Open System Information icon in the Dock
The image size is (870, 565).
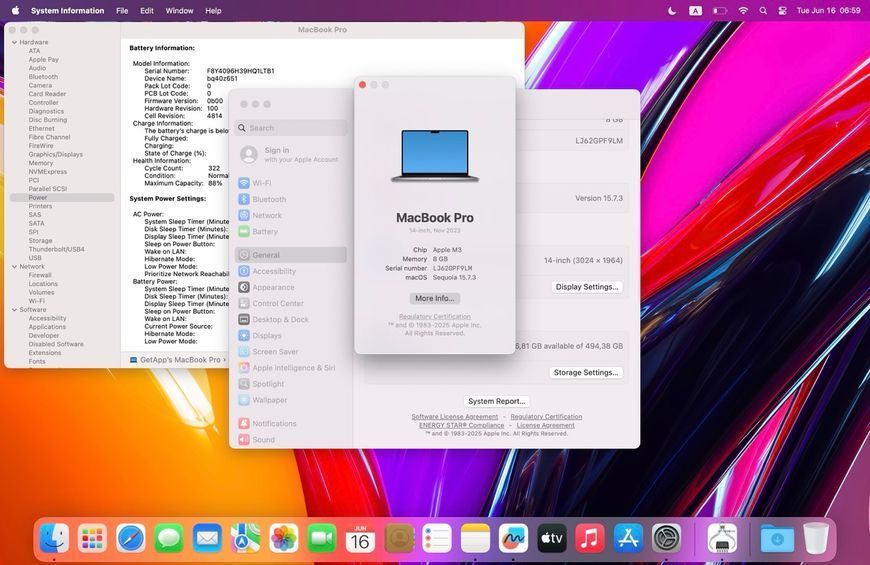click(x=722, y=538)
